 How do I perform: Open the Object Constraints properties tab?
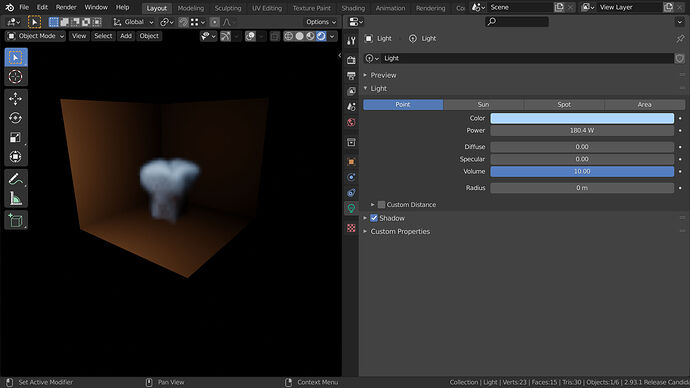(351, 193)
